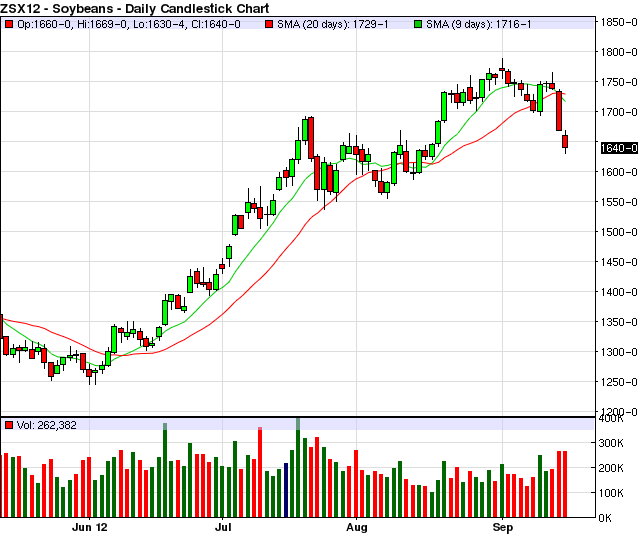
Task: Click the 1750-0 price axis label
Action: pos(619,82)
